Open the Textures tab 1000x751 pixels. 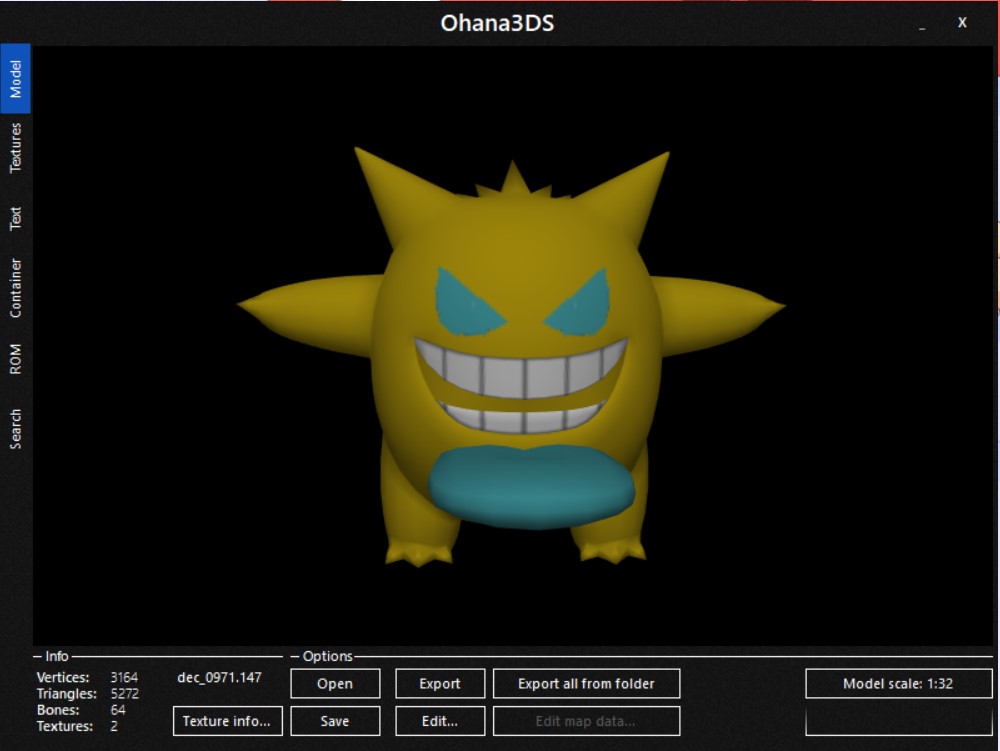tap(15, 148)
